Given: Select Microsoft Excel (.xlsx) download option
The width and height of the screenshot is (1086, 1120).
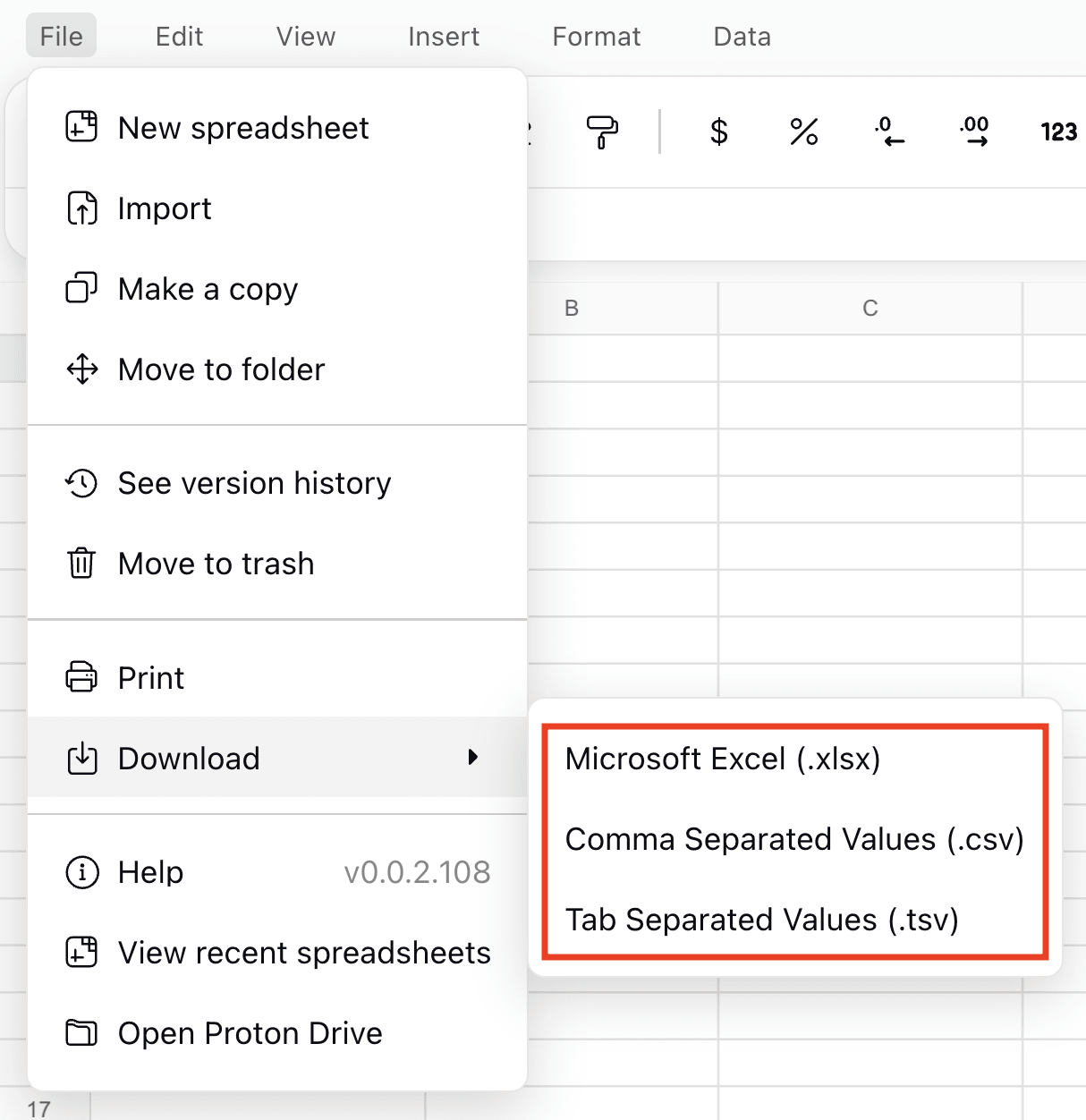Looking at the screenshot, I should [721, 759].
